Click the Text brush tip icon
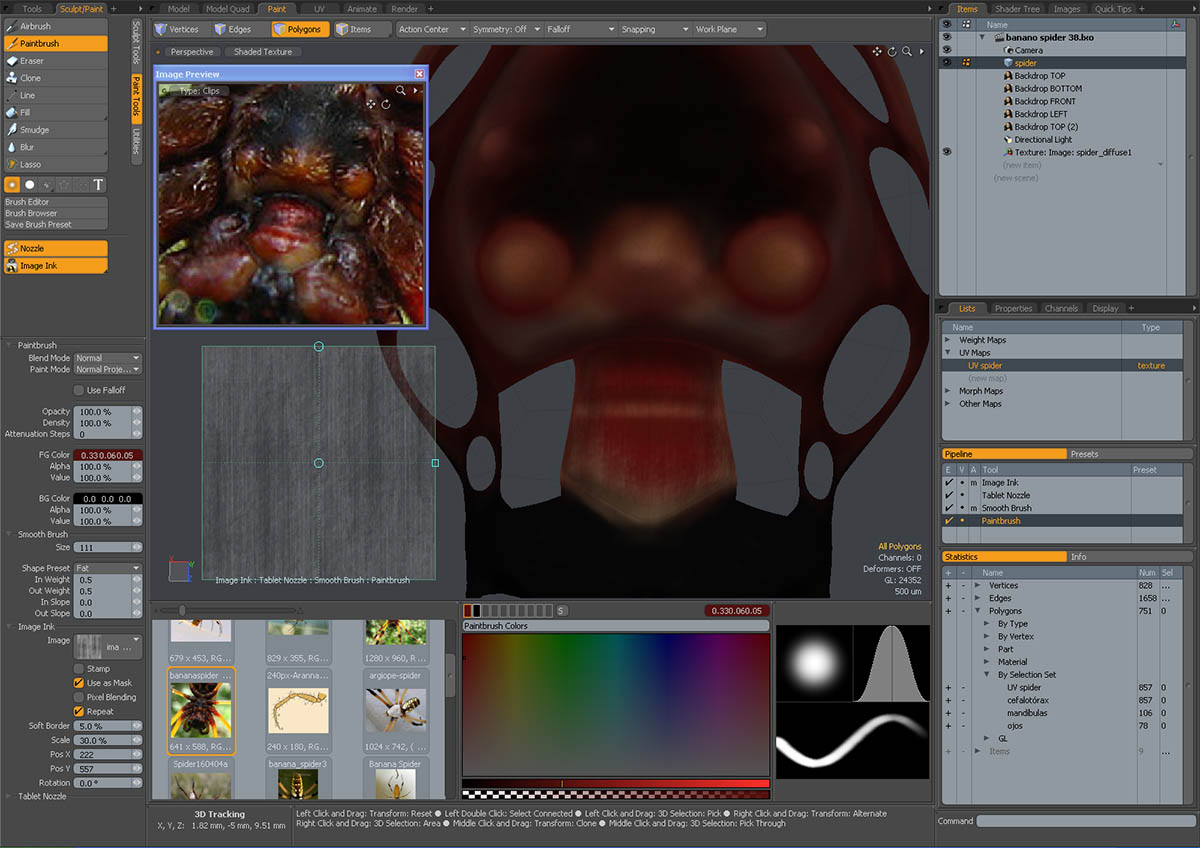This screenshot has width=1200, height=848. point(98,184)
